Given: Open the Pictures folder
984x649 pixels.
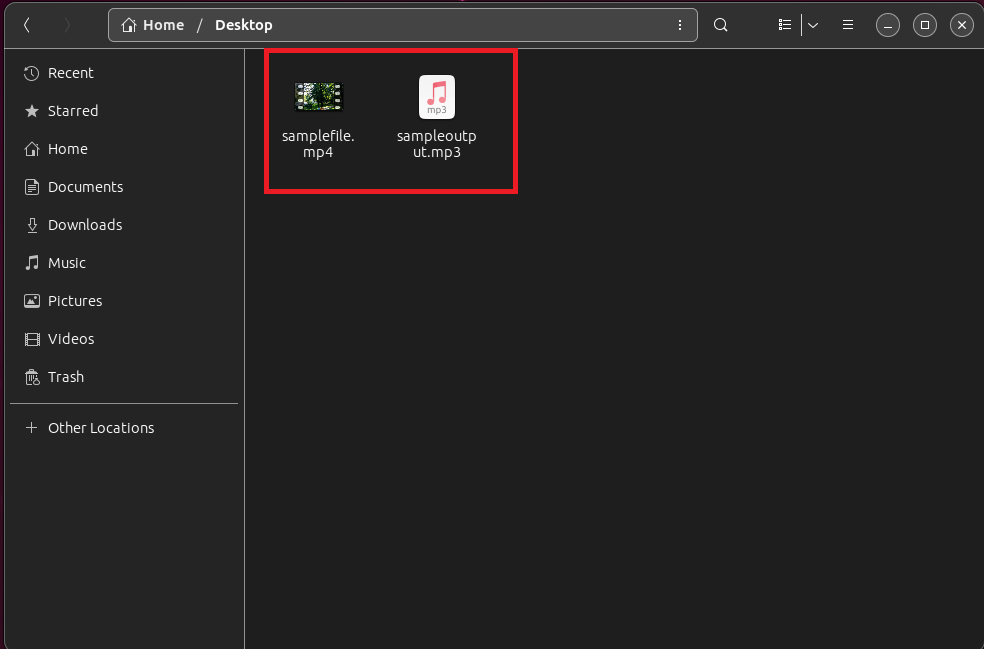Looking at the screenshot, I should (x=74, y=301).
